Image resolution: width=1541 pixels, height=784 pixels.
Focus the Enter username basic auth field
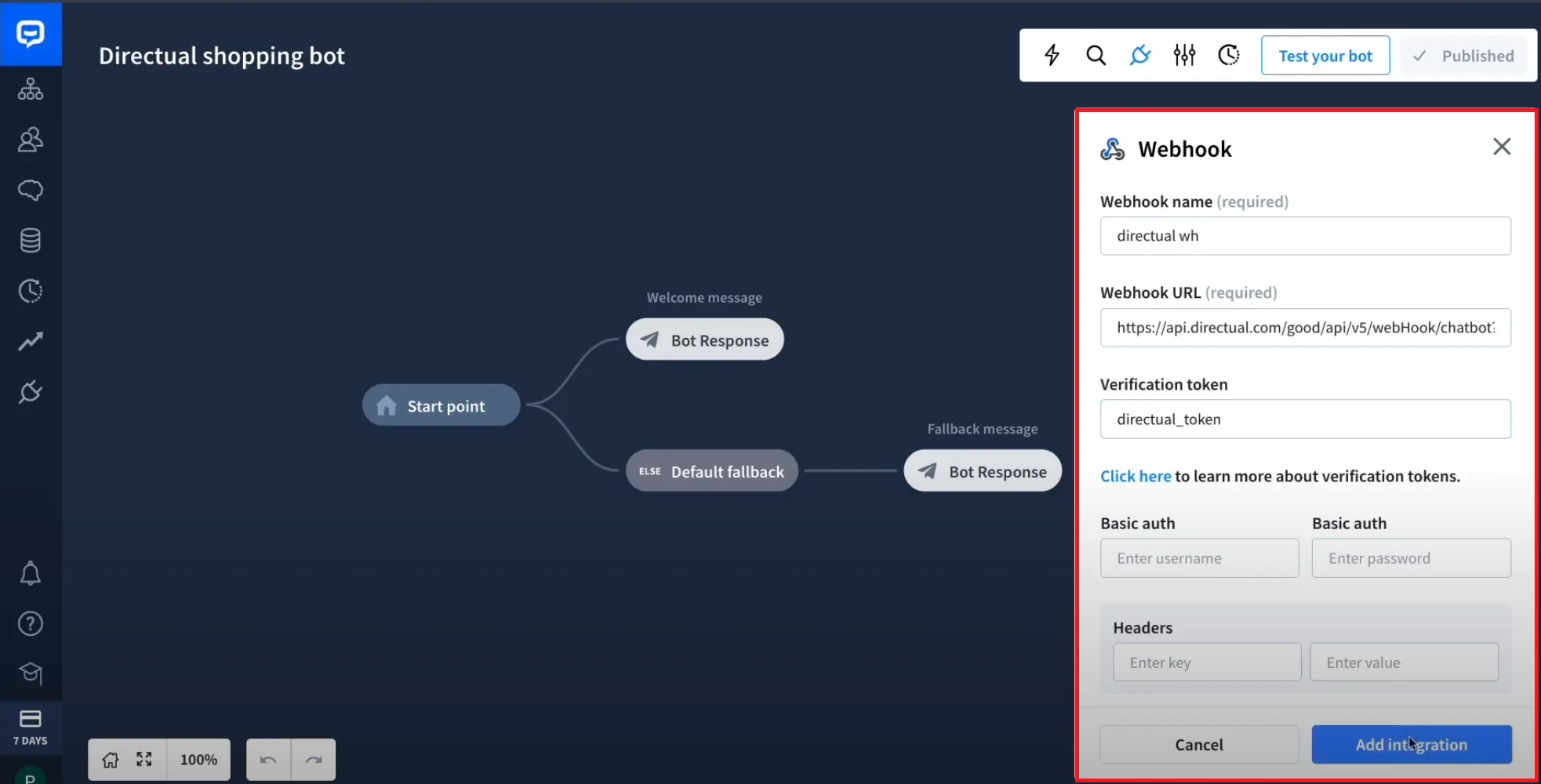(x=1198, y=558)
